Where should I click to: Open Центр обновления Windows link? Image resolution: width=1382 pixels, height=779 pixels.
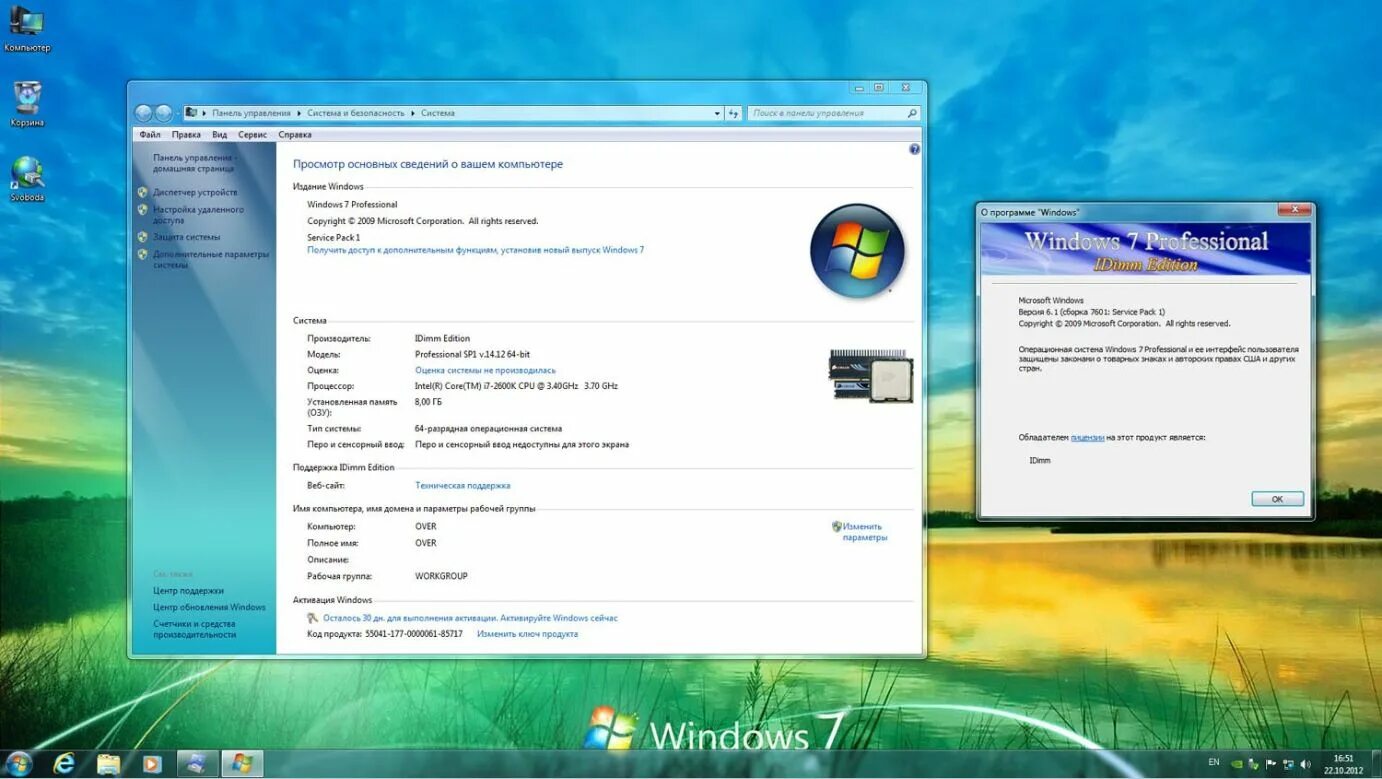point(209,607)
